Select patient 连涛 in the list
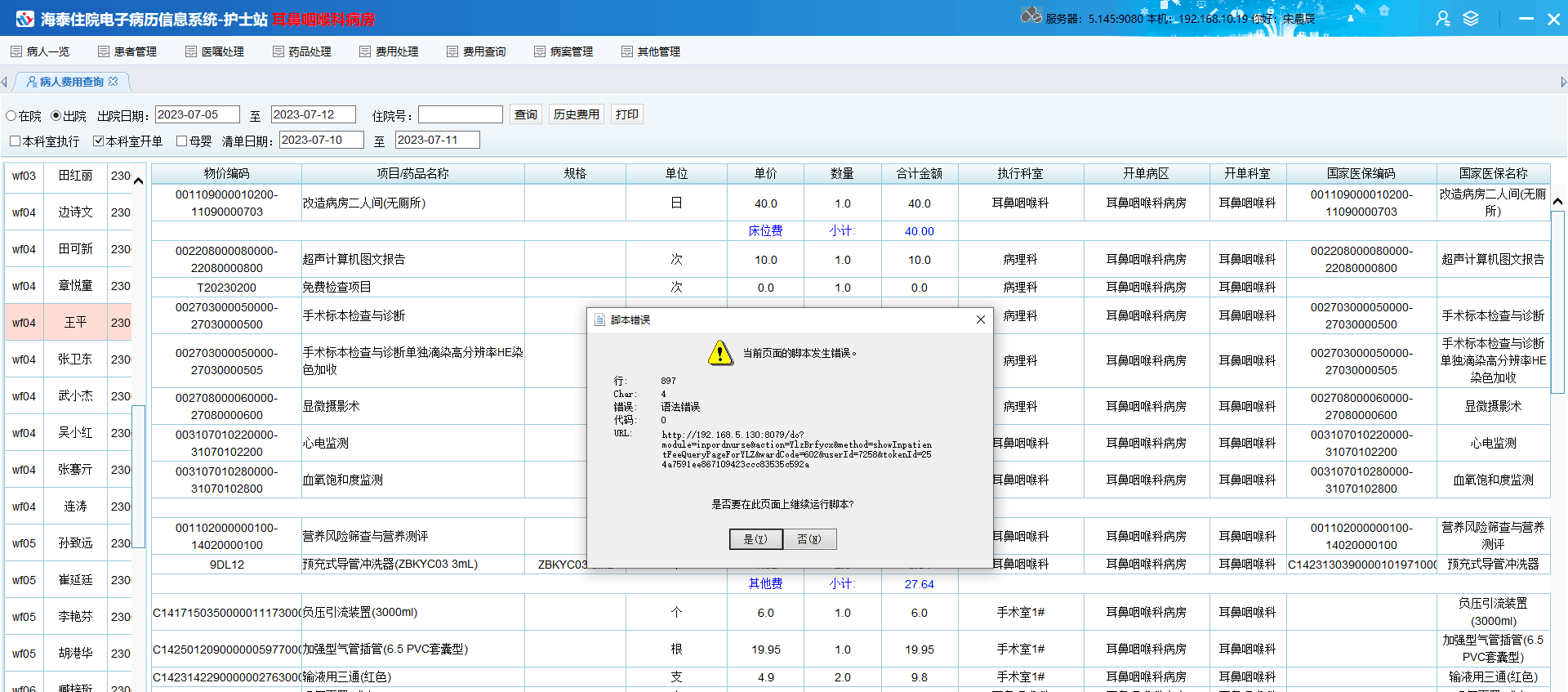1568x692 pixels. [75, 507]
